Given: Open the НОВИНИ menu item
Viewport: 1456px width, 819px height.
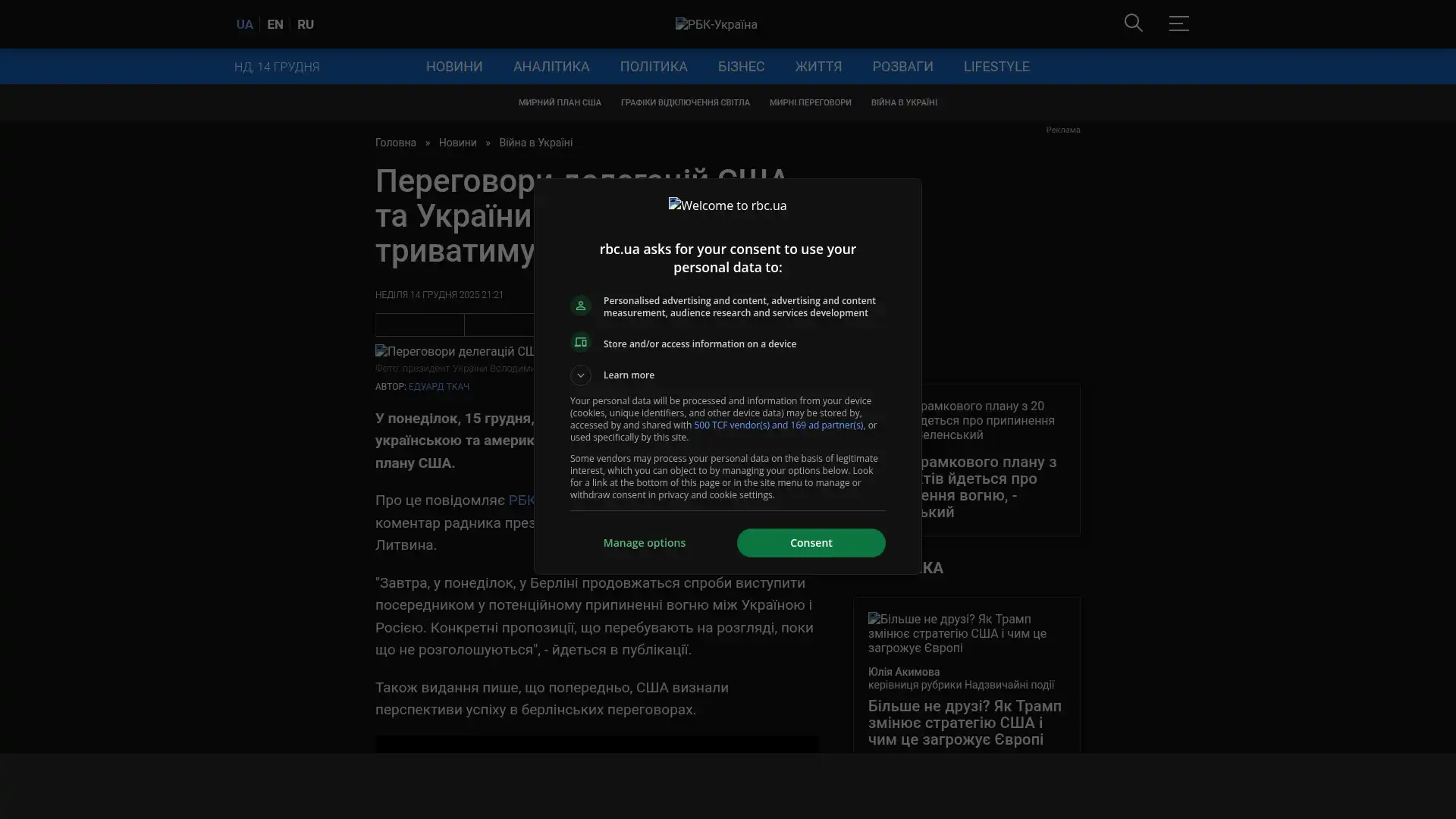Looking at the screenshot, I should (453, 67).
